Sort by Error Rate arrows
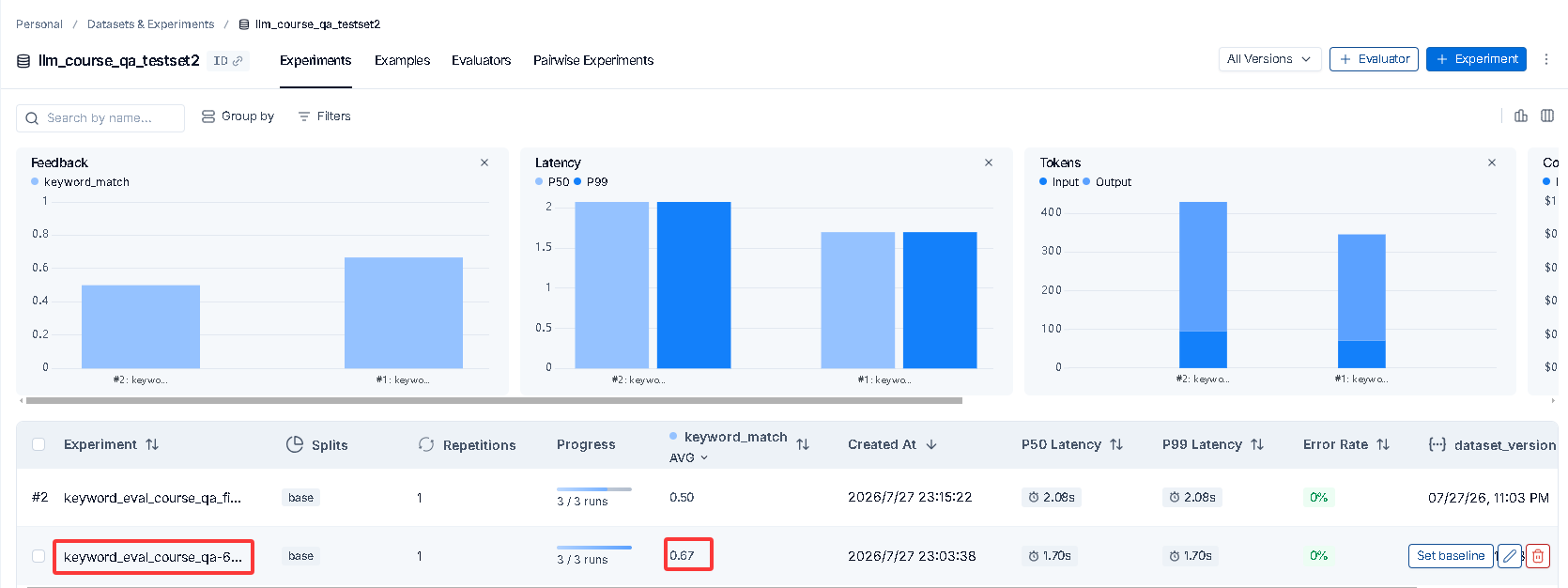 [x=1383, y=444]
